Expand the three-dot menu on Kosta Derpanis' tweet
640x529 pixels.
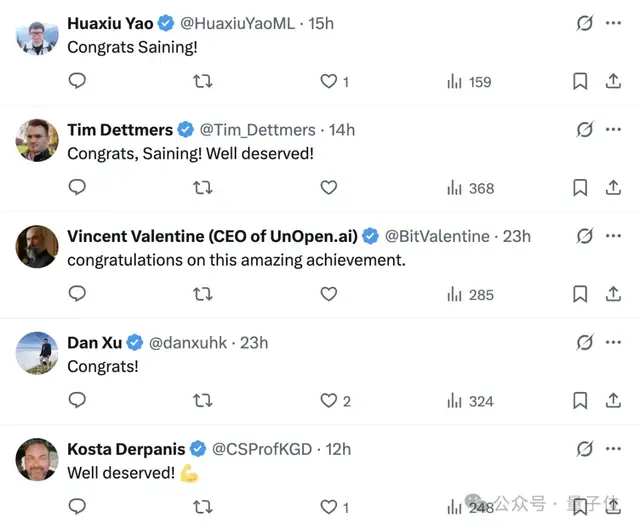pos(613,449)
